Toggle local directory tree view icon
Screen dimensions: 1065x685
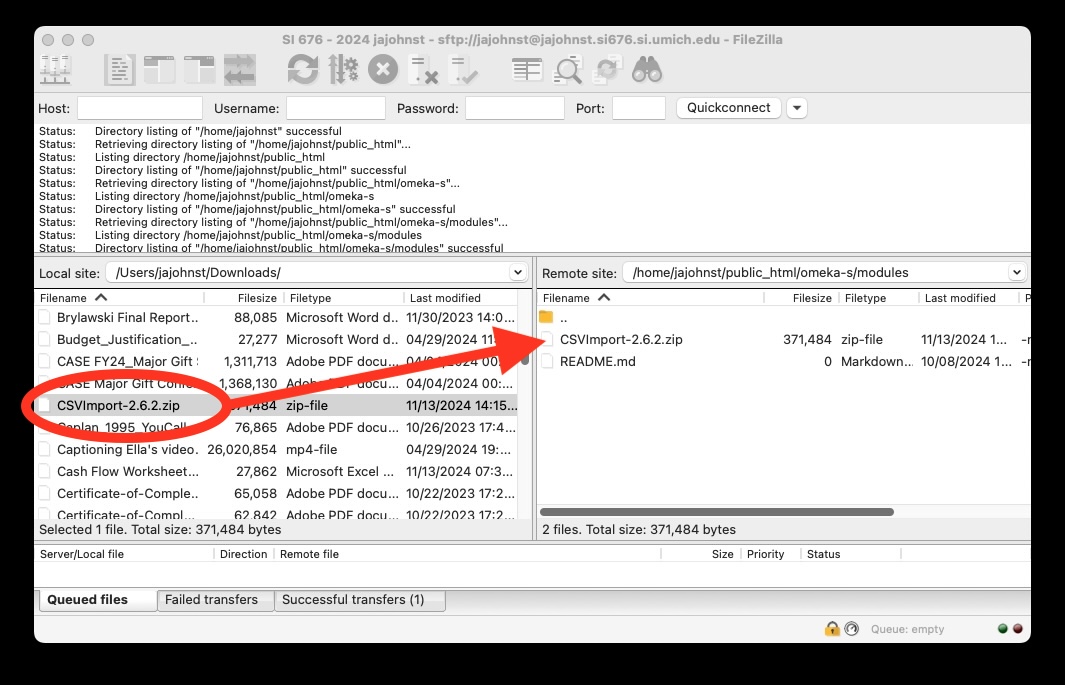159,70
